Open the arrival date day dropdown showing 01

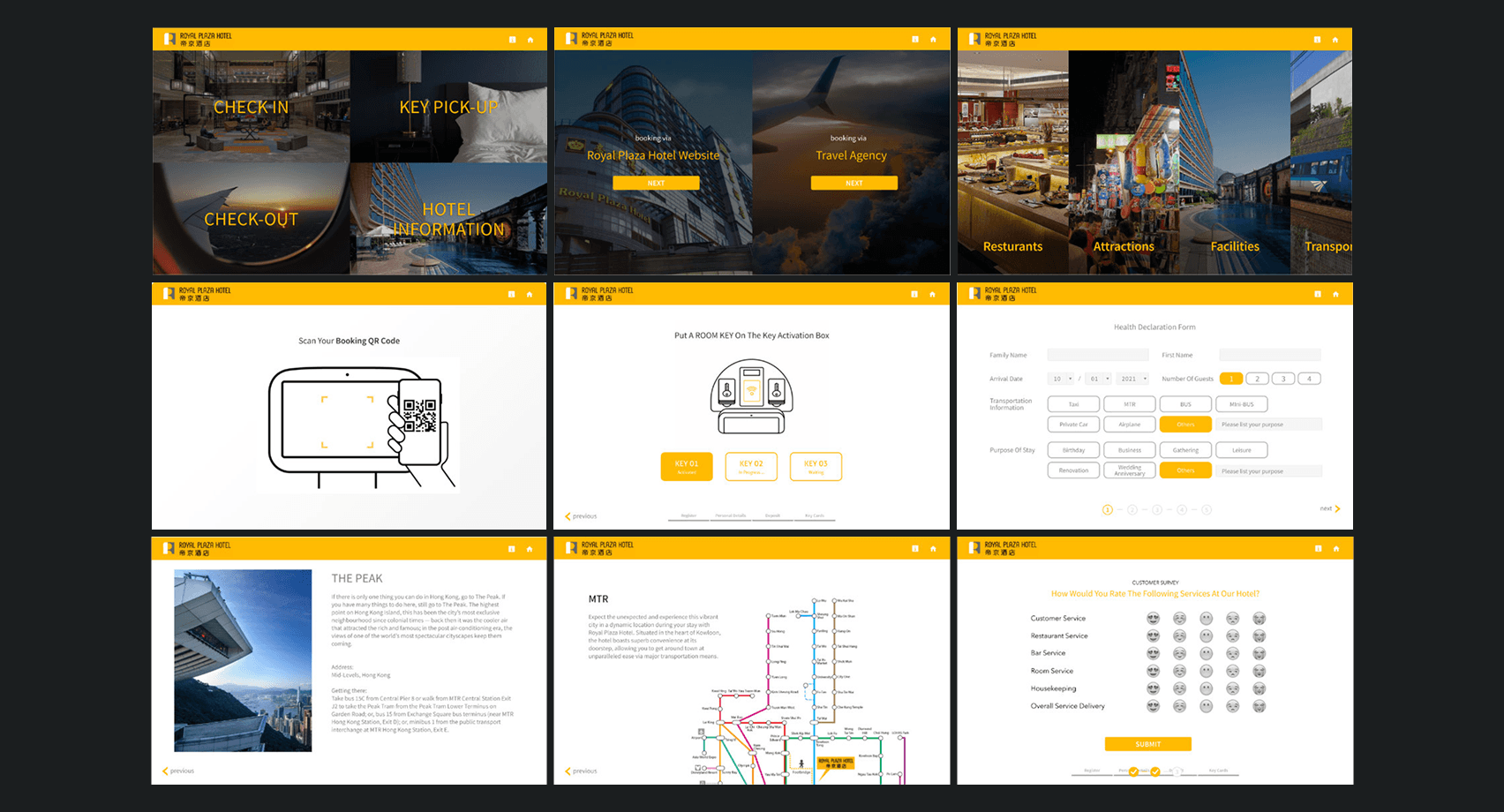(1098, 379)
